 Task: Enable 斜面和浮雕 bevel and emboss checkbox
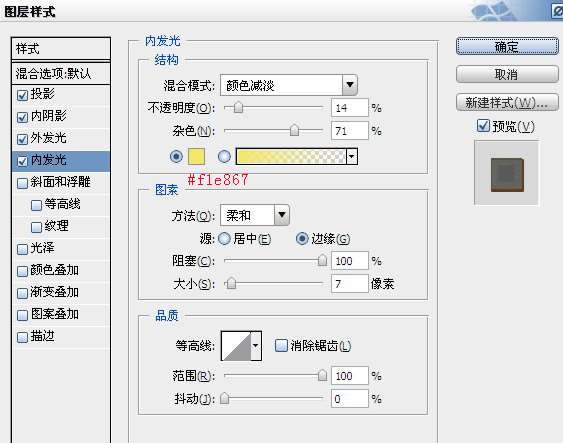pos(22,183)
